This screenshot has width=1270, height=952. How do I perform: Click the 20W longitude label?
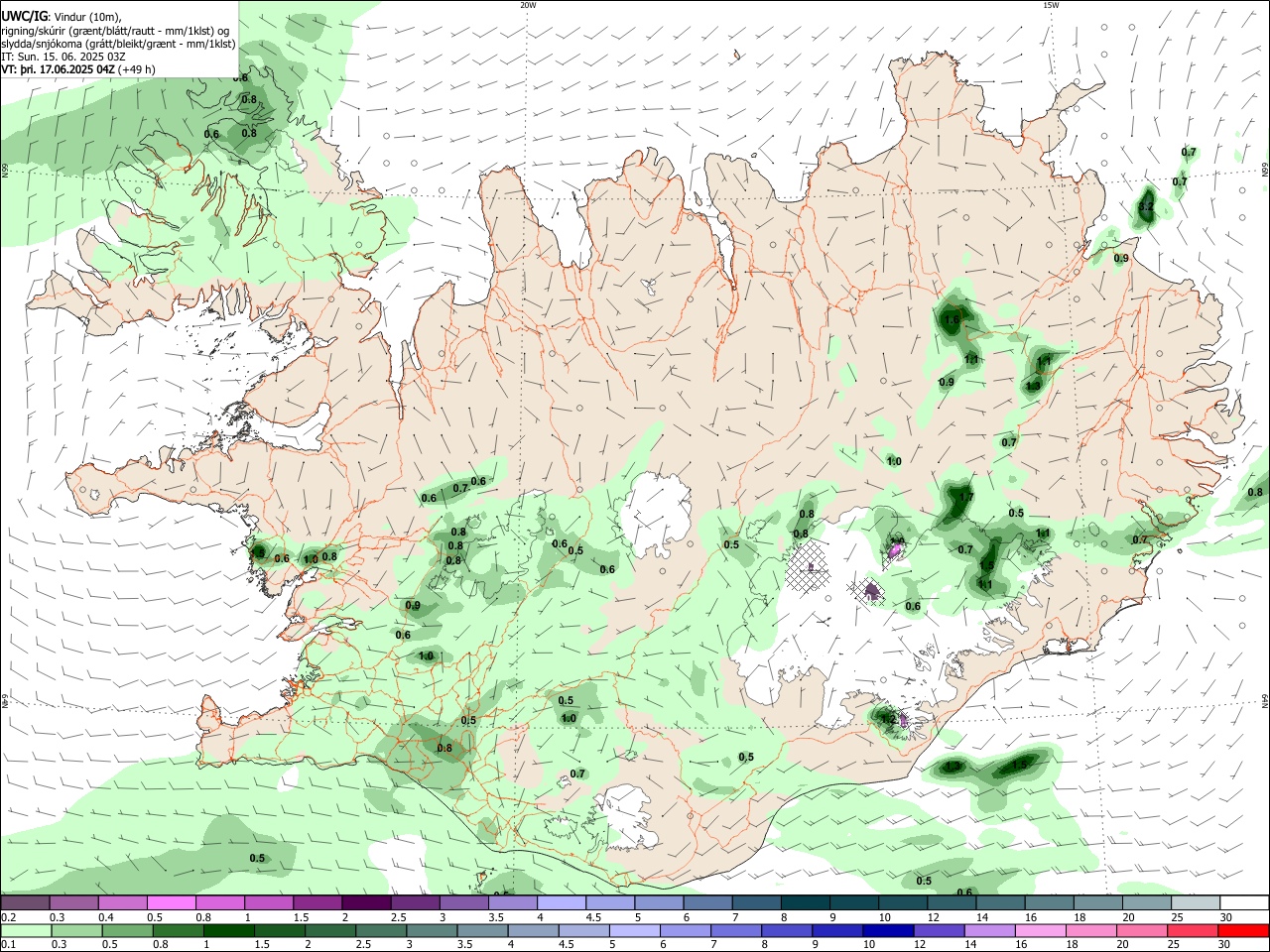click(528, 5)
